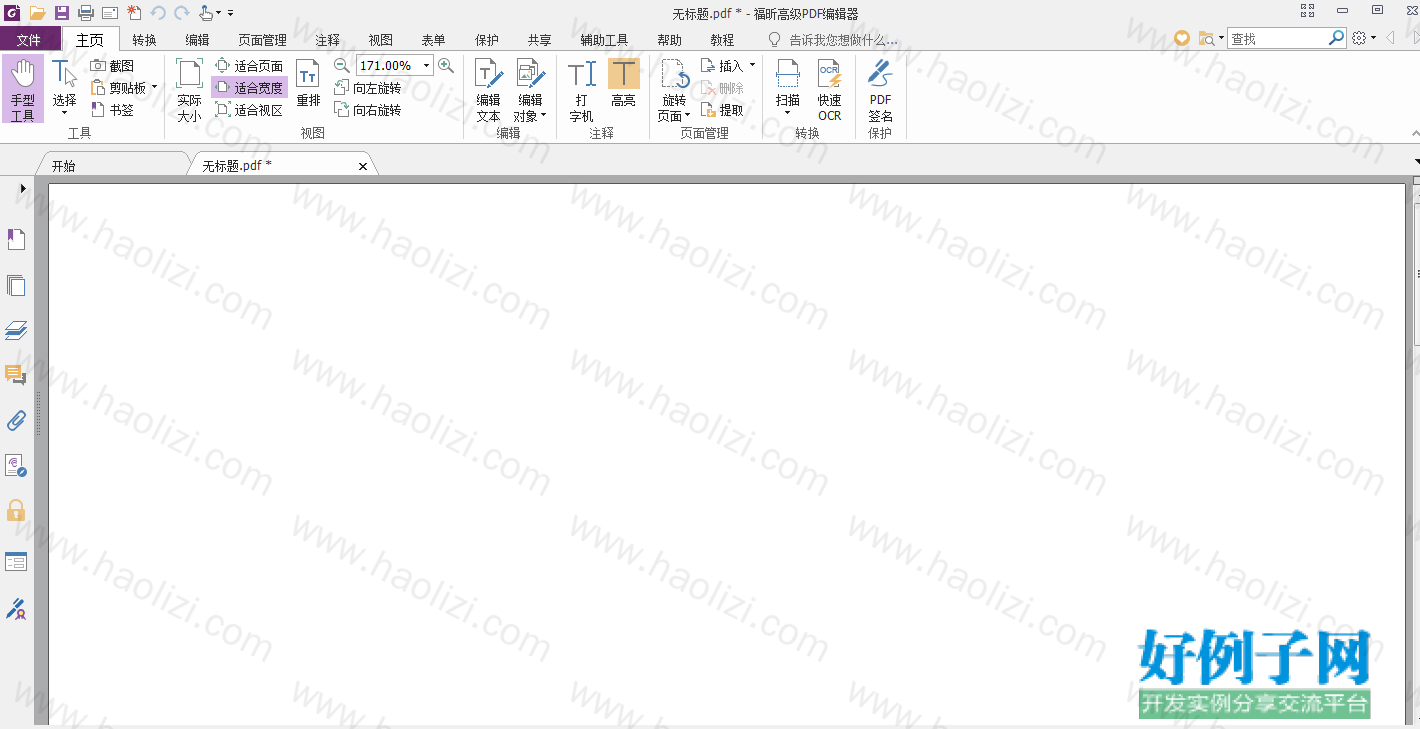
Task: Click the advanced search folder icon
Action: tap(1208, 38)
